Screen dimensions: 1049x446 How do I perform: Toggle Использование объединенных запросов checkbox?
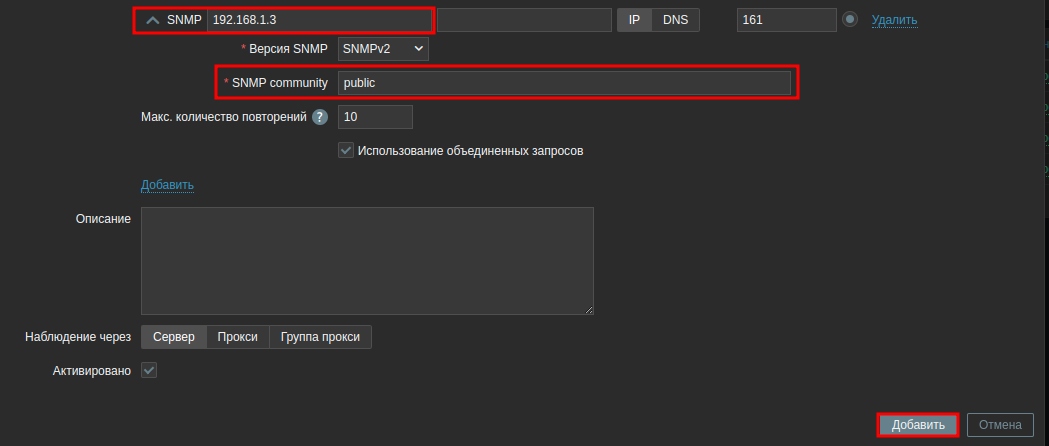coord(346,151)
